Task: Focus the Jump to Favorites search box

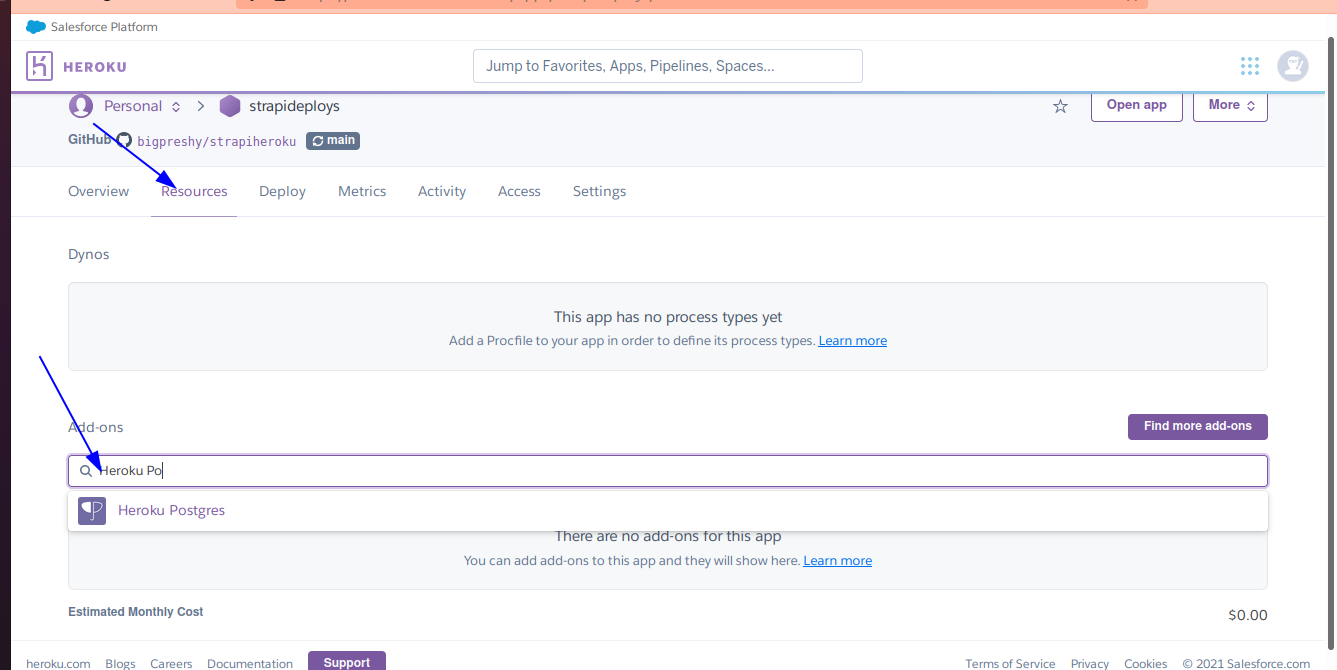Action: pos(667,66)
